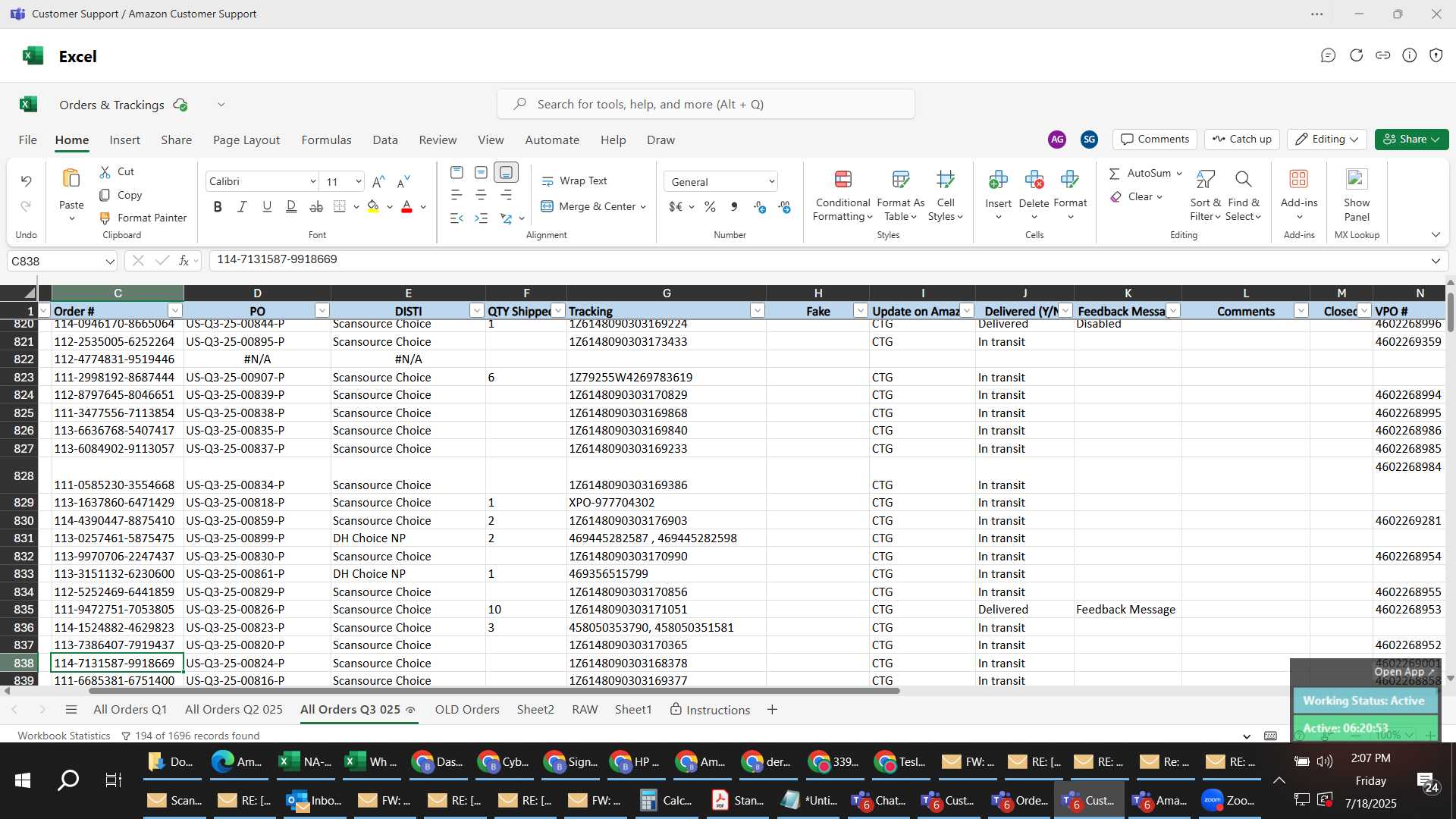Open the Calibri font name dropdown
The height and width of the screenshot is (819, 1456).
point(312,181)
